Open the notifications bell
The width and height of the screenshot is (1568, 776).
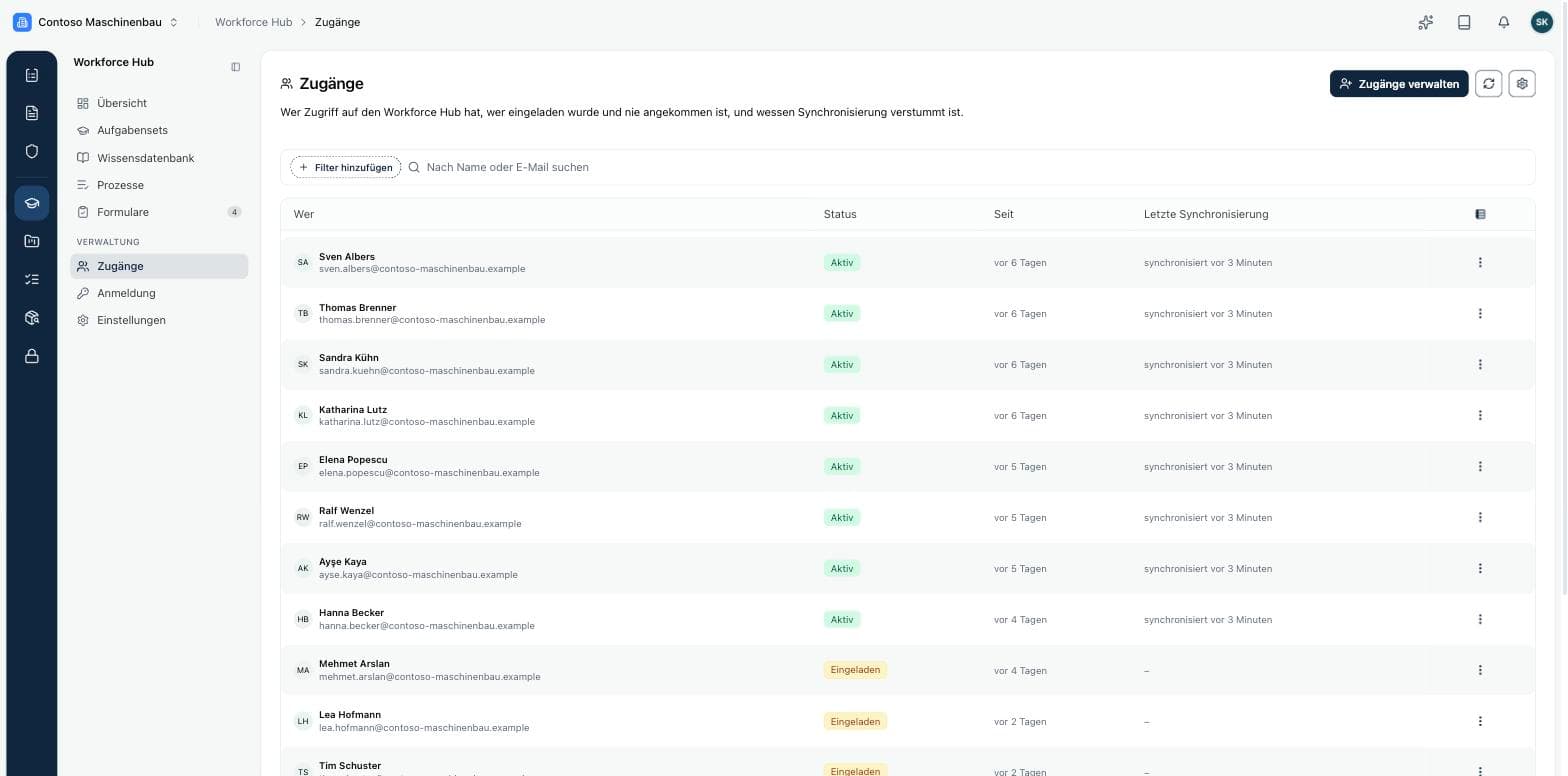pos(1503,22)
